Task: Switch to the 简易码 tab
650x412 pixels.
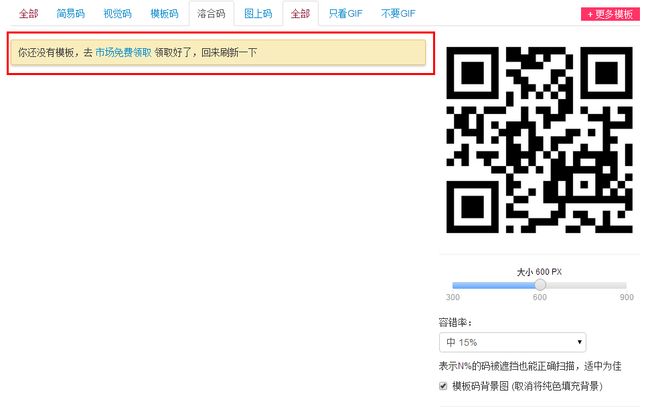Action: [x=70, y=14]
